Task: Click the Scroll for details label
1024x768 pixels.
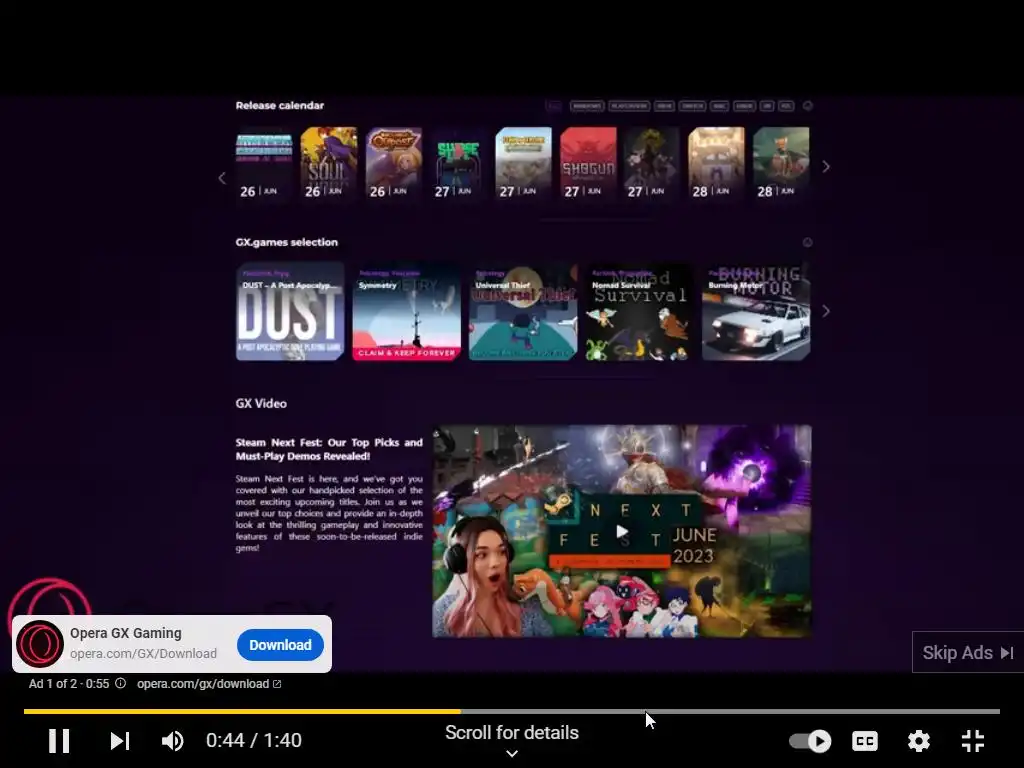Action: 512,733
